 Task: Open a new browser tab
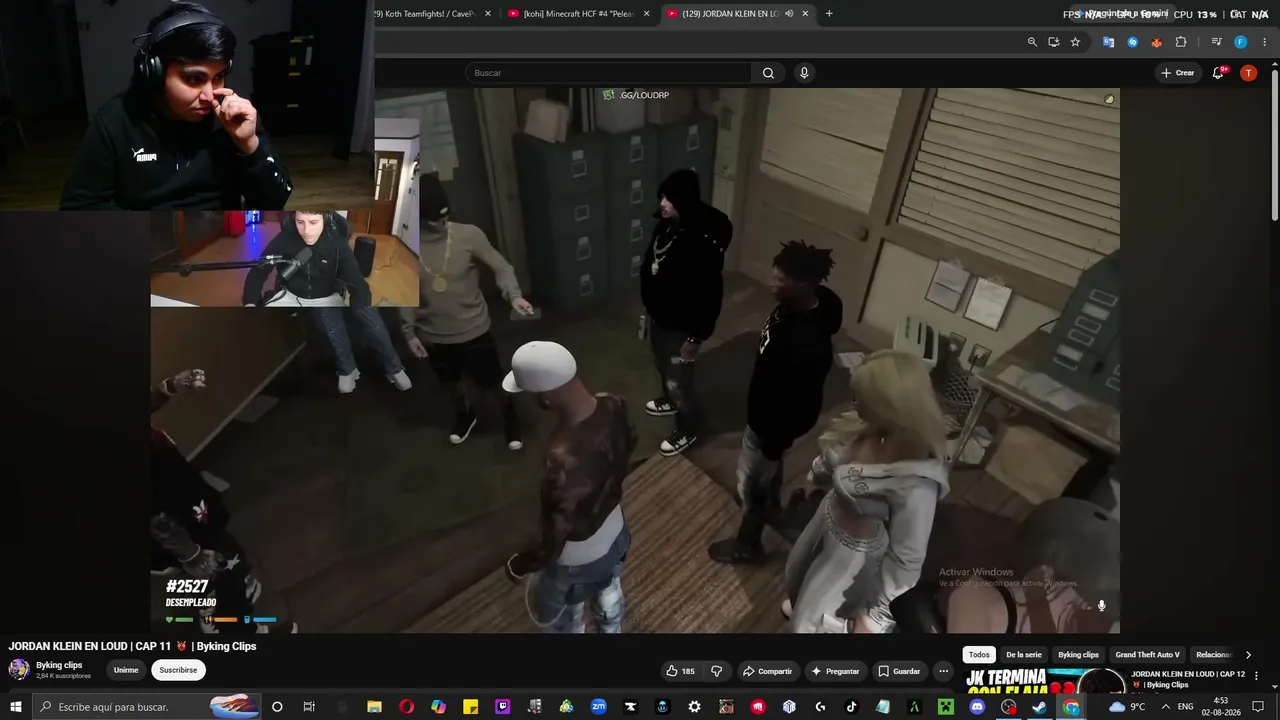pyautogui.click(x=829, y=14)
